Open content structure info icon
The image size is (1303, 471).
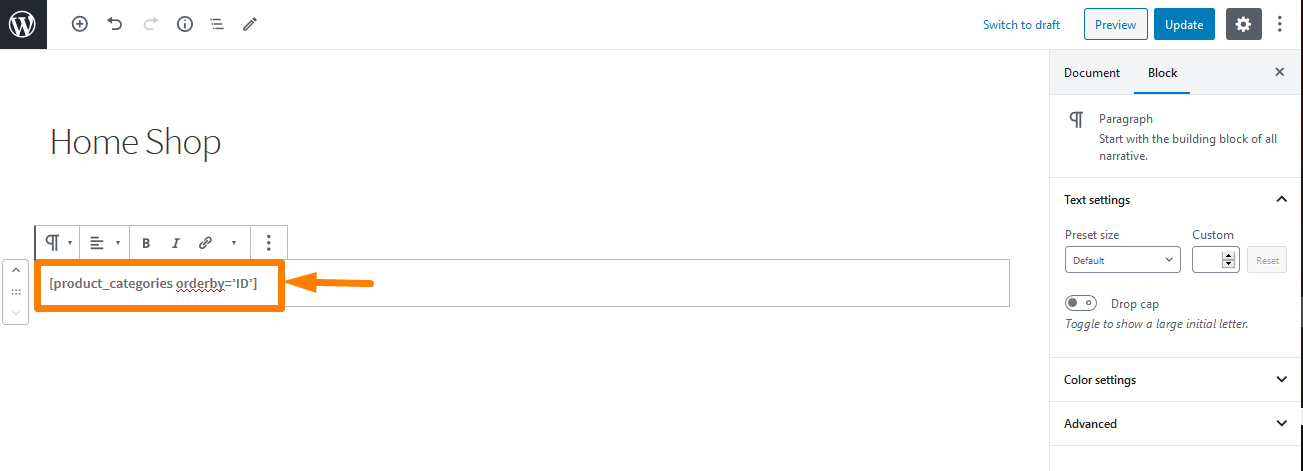tap(184, 24)
